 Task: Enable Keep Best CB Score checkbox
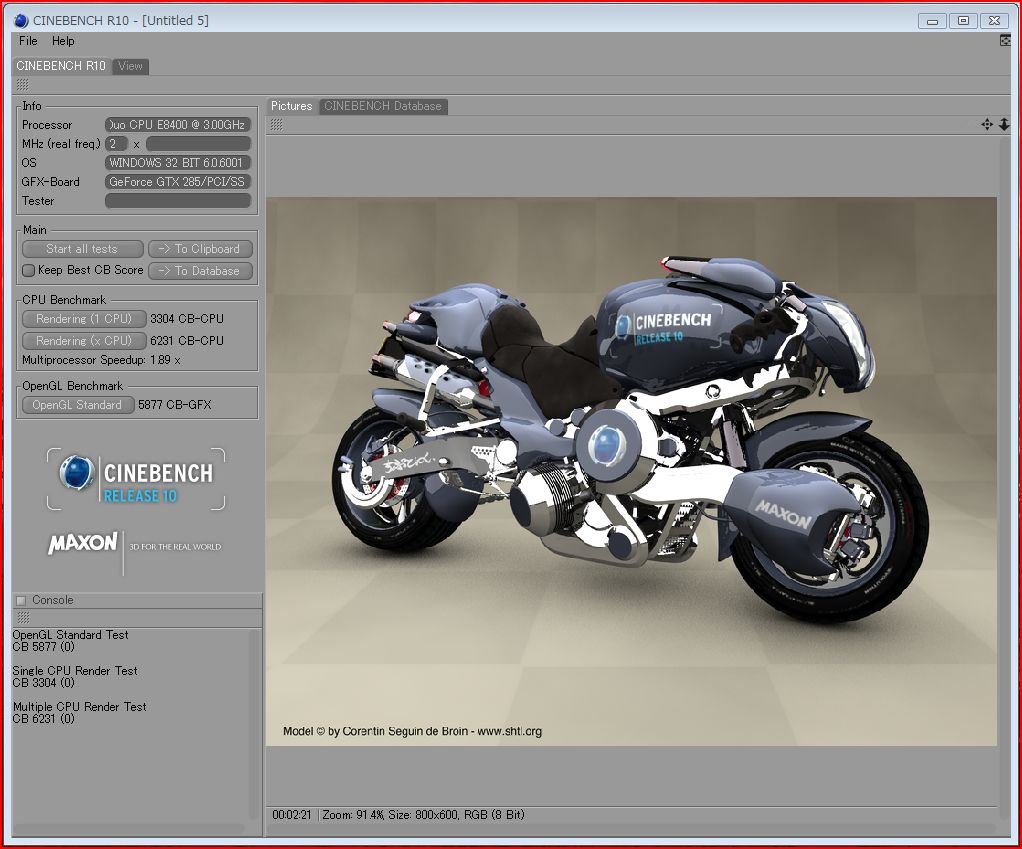[28, 270]
